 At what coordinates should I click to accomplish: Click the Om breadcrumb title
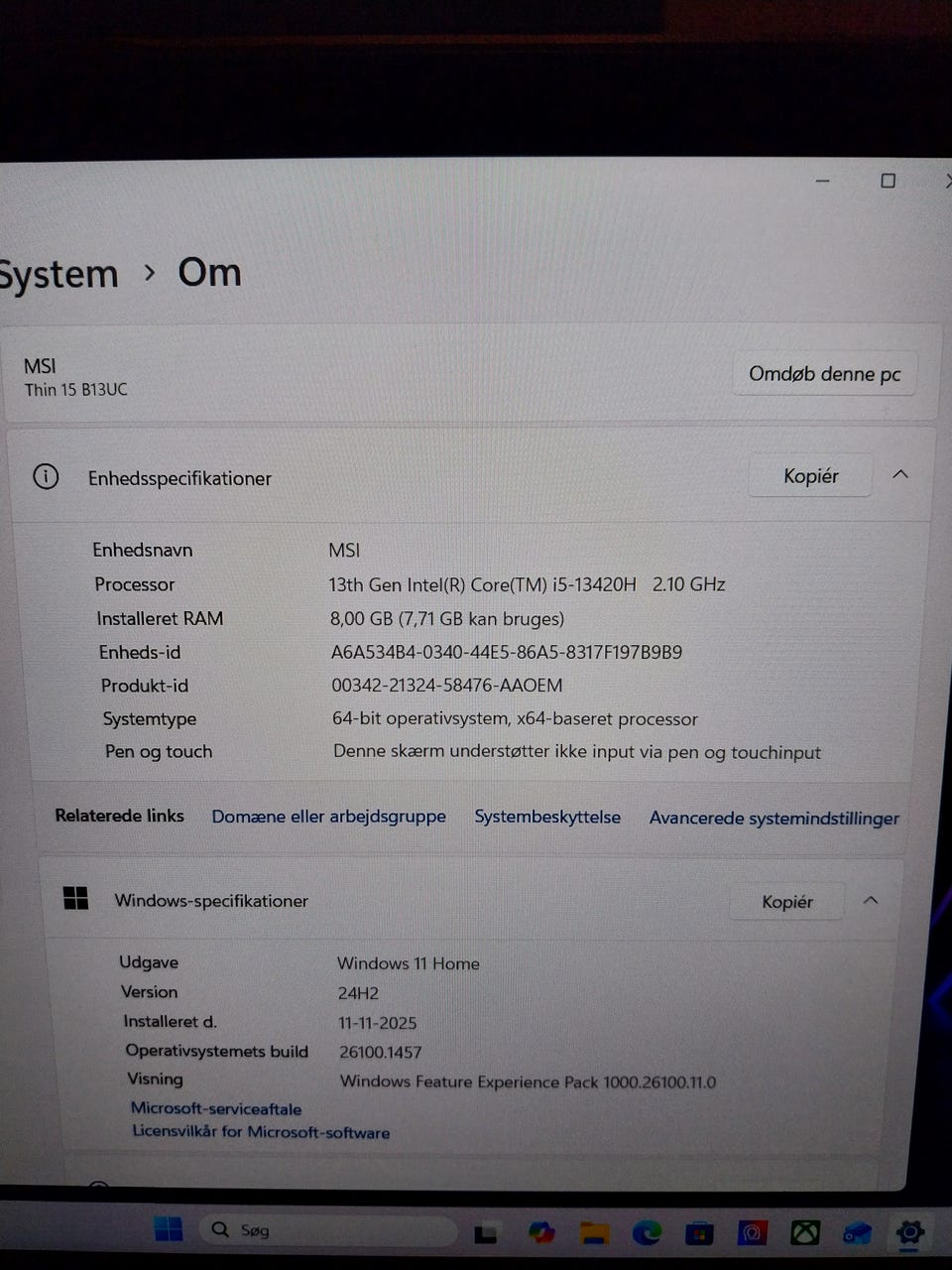coord(209,273)
